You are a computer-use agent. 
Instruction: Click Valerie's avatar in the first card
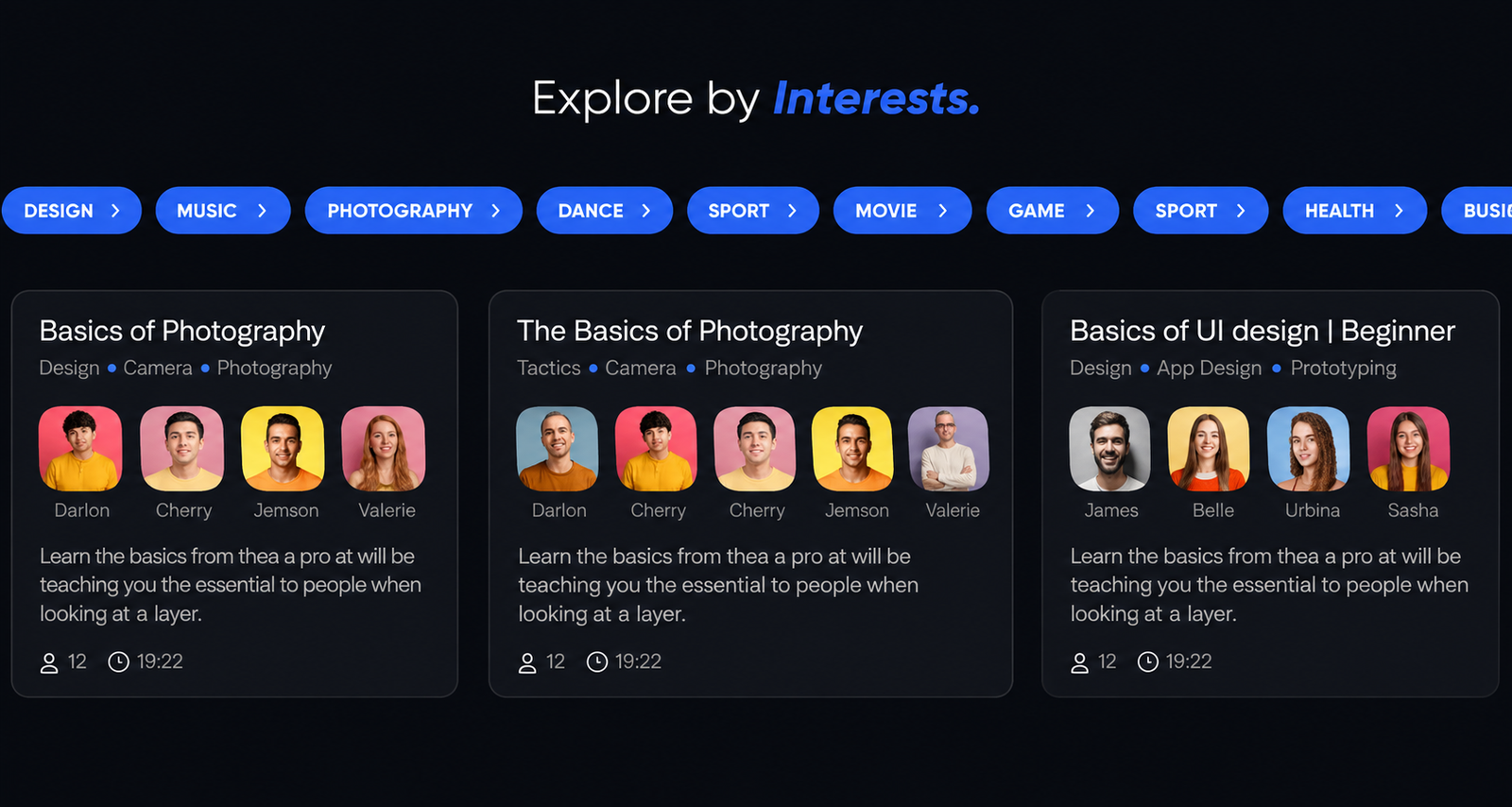tap(384, 449)
